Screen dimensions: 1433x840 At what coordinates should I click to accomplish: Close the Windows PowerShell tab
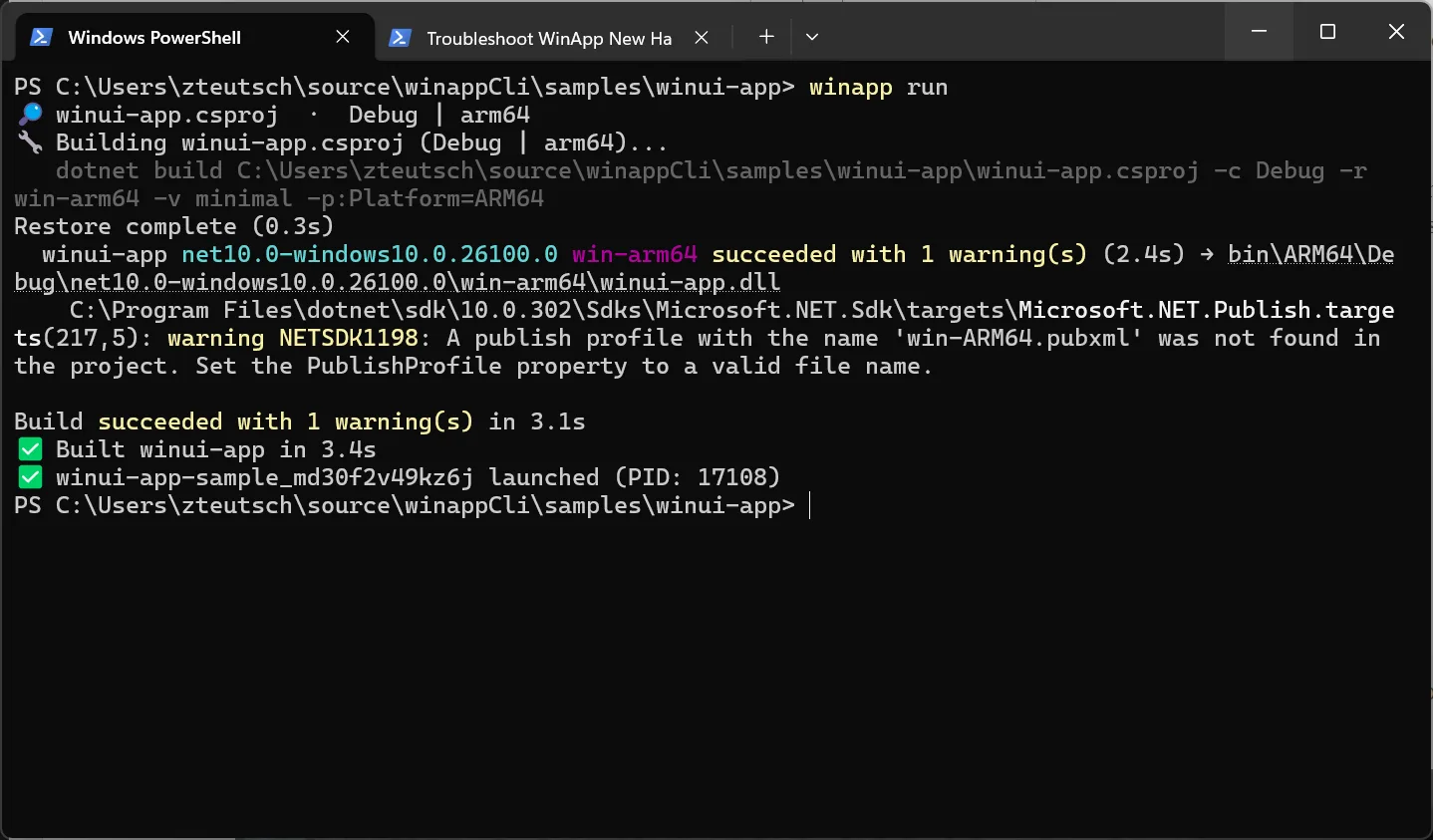pyautogui.click(x=343, y=37)
